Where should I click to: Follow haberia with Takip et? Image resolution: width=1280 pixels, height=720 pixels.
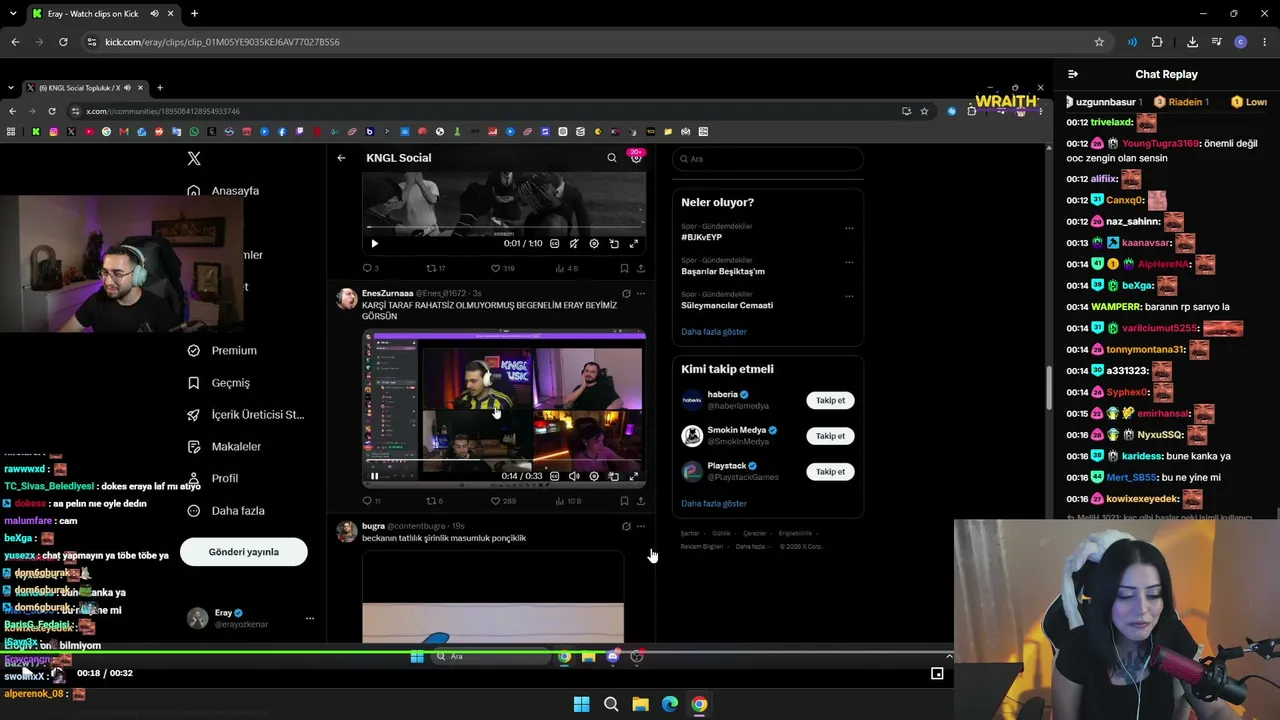click(x=830, y=400)
